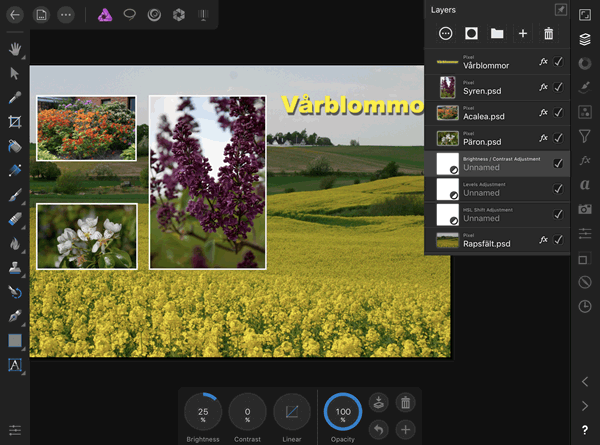Hide the Vårblommor layer
The width and height of the screenshot is (600, 445).
pos(558,62)
